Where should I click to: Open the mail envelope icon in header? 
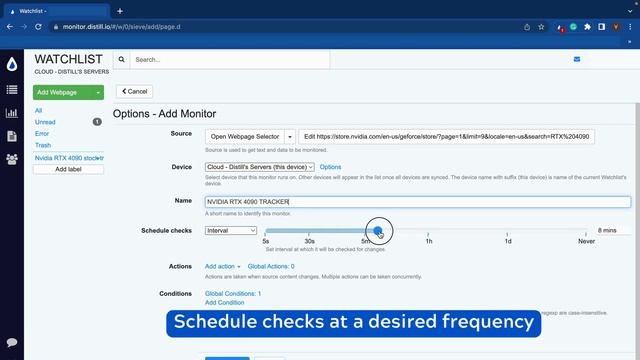point(577,59)
